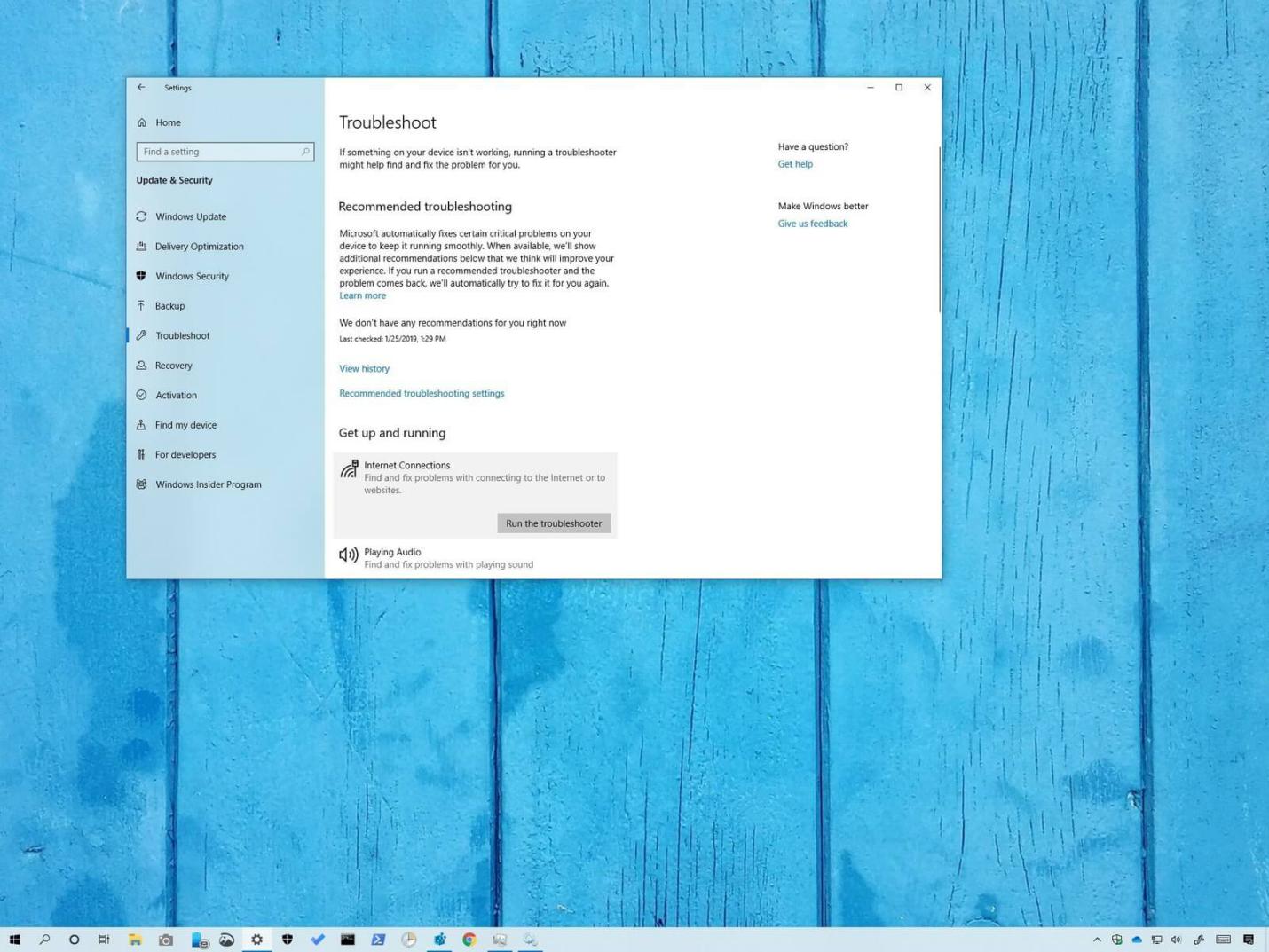Open Google Chrome from taskbar
1269x952 pixels.
click(x=469, y=940)
